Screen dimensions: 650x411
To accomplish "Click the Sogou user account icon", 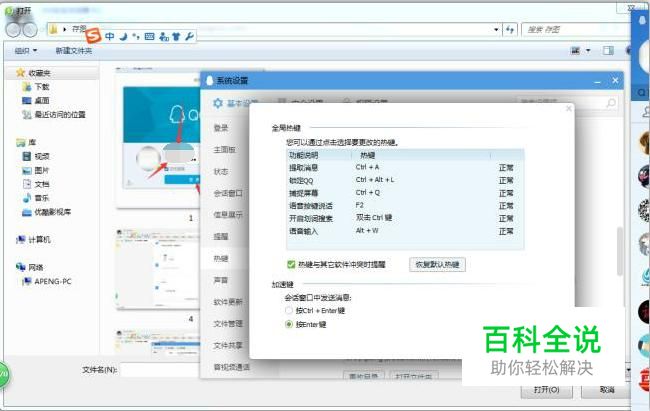I will pyautogui.click(x=164, y=36).
